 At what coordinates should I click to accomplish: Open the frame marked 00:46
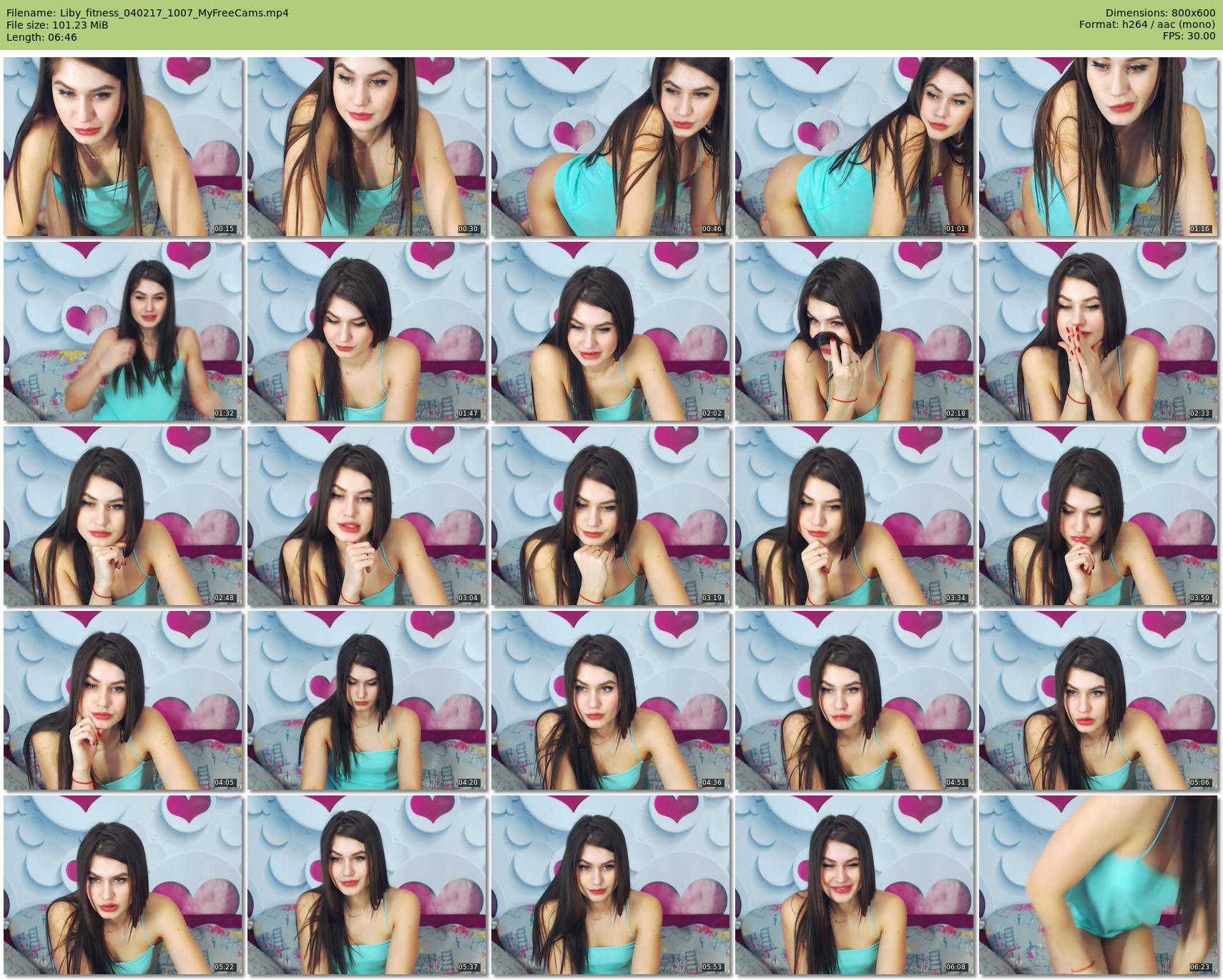[x=611, y=147]
